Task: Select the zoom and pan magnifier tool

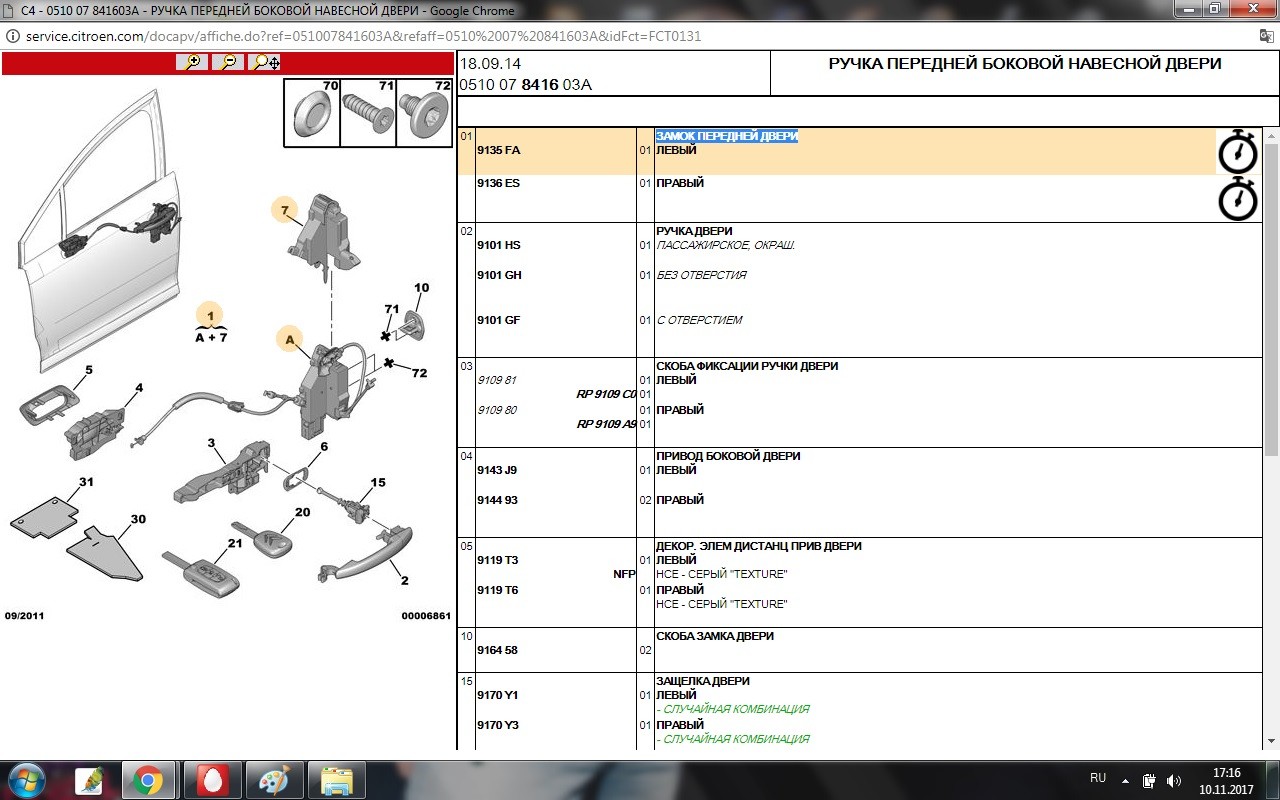Action: pyautogui.click(x=266, y=62)
